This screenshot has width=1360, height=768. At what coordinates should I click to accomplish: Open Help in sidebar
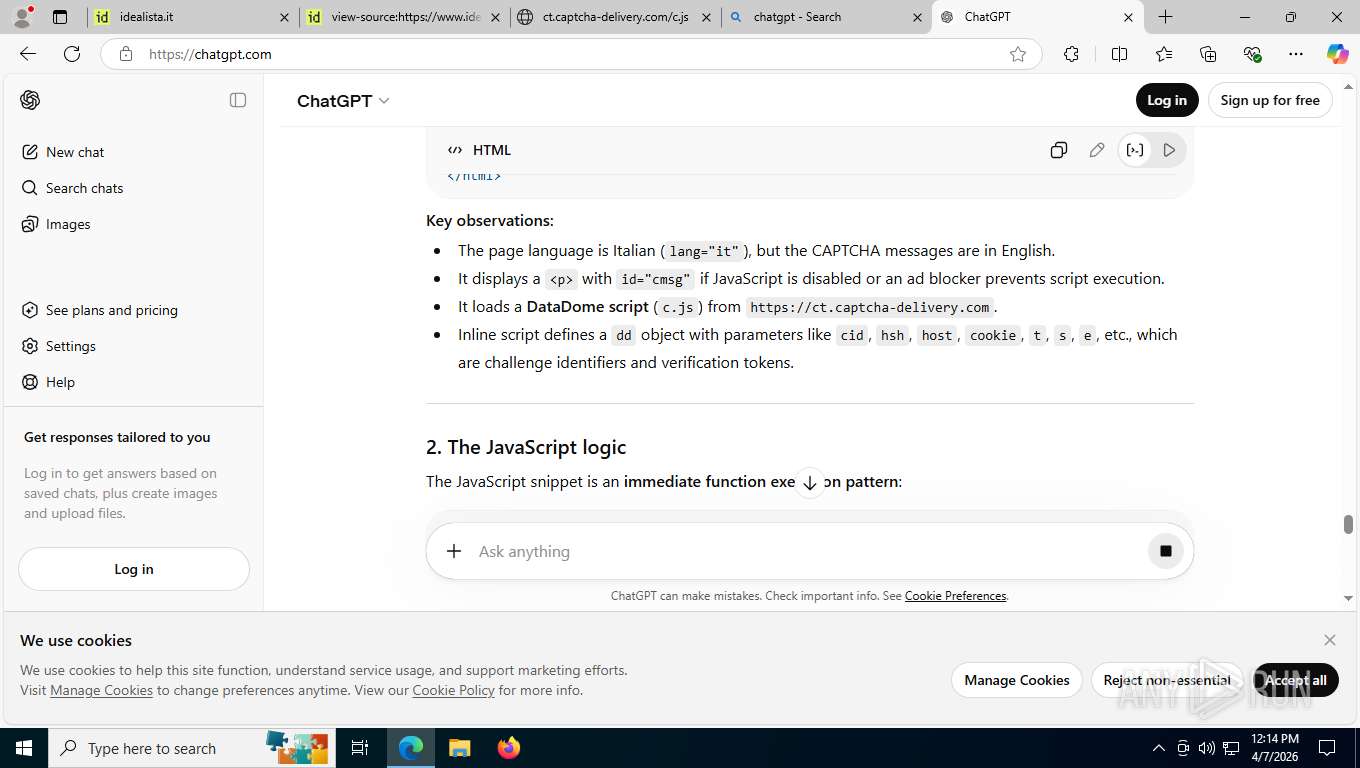[x=60, y=382]
